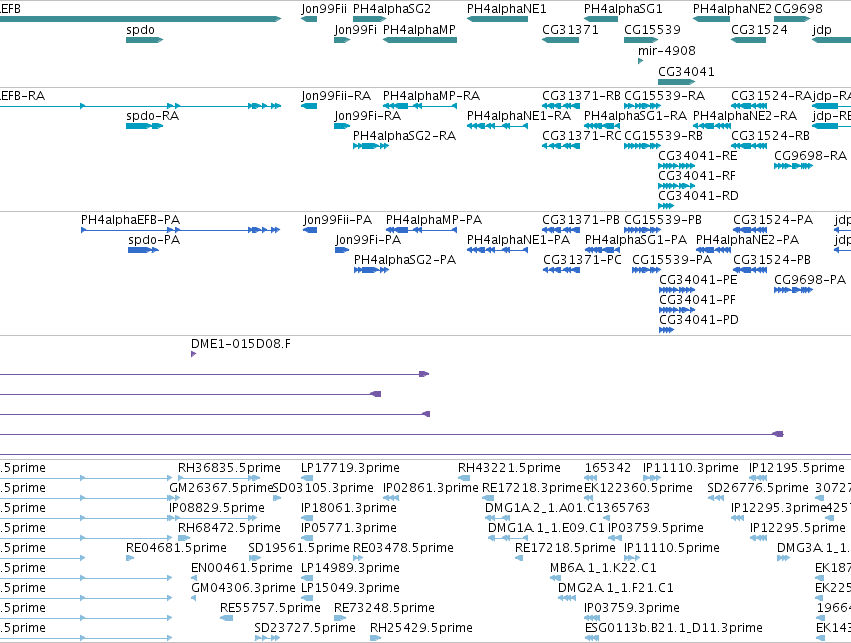This screenshot has width=851, height=643.
Task: Open transcript CG34041-RD
Action: pyautogui.click(x=666, y=206)
